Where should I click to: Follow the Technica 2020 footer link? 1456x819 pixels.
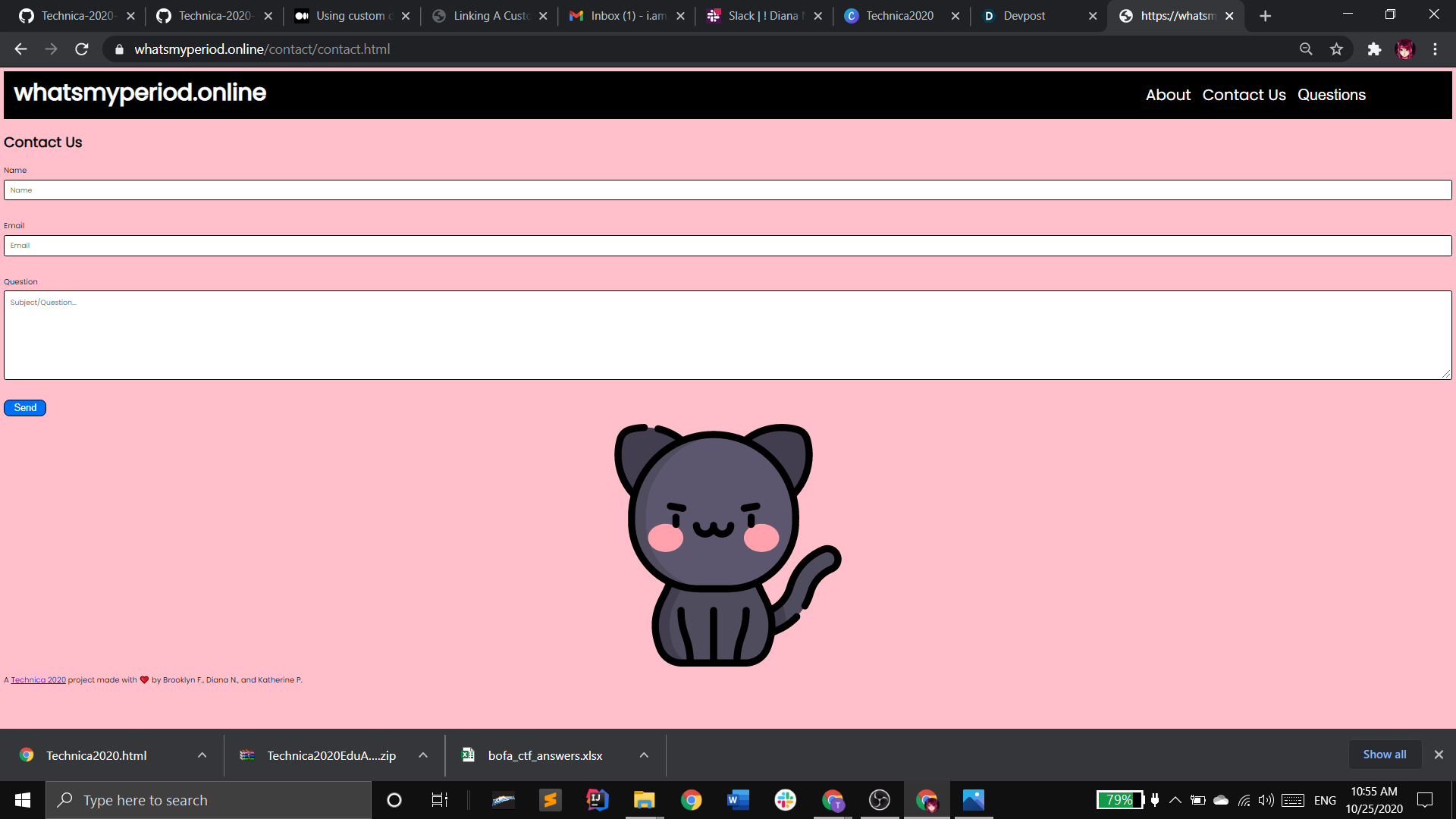point(38,680)
